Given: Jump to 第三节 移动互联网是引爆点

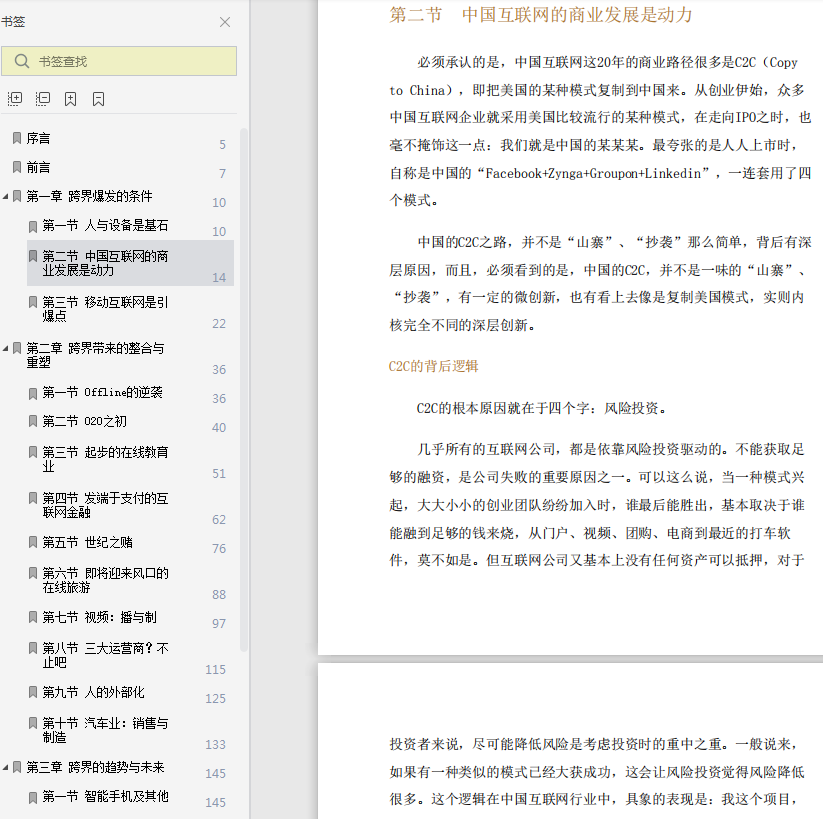Looking at the screenshot, I should [105, 307].
